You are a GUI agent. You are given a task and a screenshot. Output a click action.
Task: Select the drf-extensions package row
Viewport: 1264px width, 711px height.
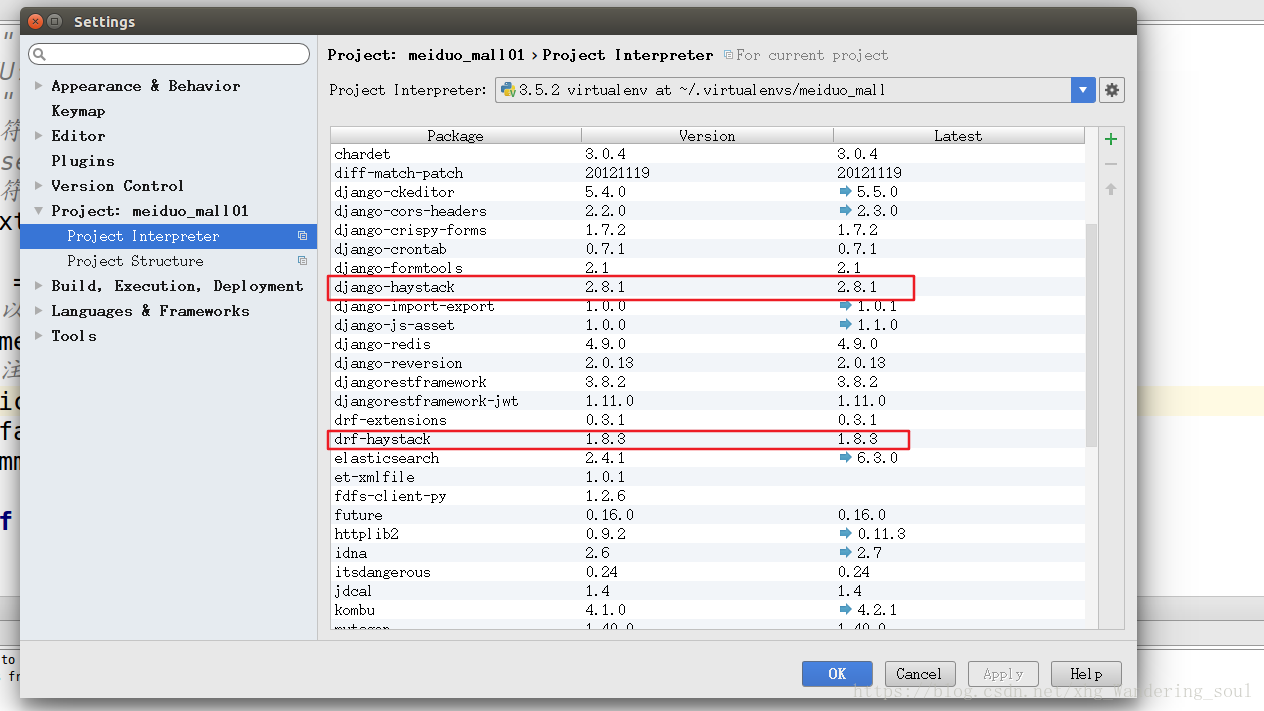tap(708, 420)
